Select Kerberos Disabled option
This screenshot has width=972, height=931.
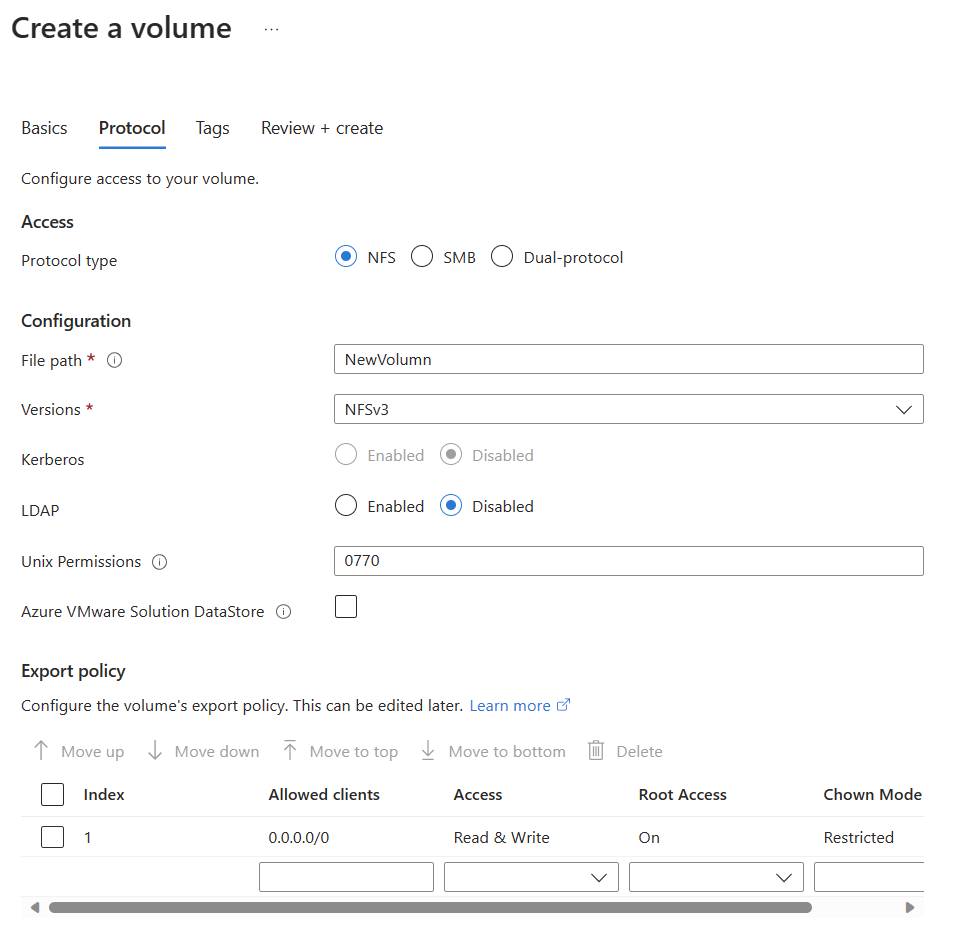[451, 454]
